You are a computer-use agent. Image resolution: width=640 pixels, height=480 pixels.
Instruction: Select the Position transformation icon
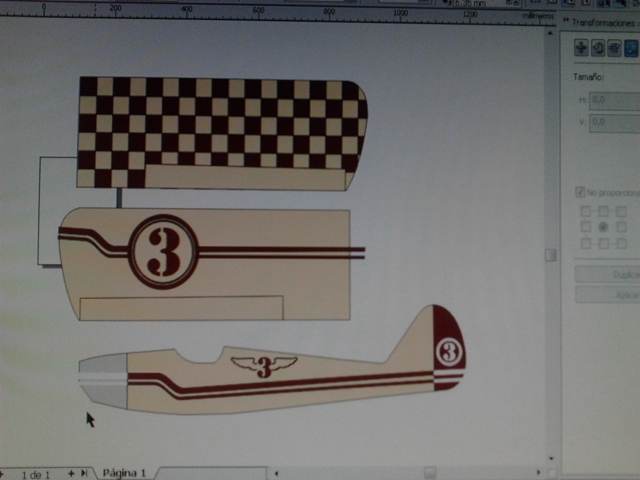click(x=581, y=47)
